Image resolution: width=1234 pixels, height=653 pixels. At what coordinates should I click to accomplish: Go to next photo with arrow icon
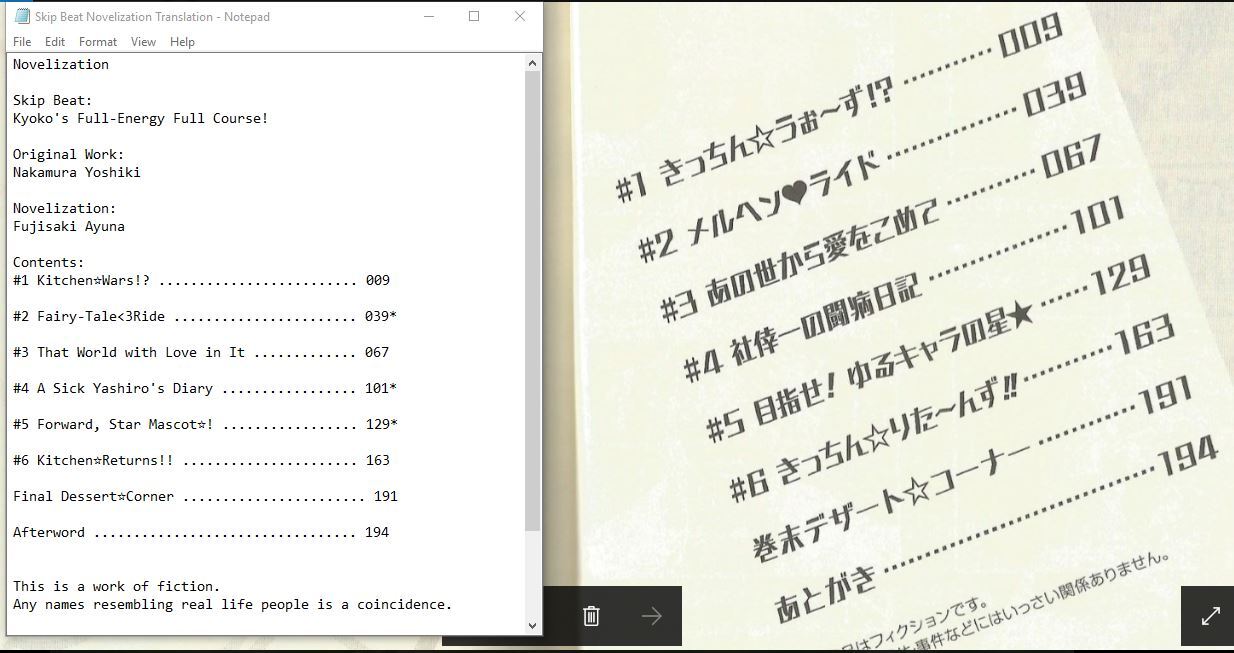tap(652, 616)
